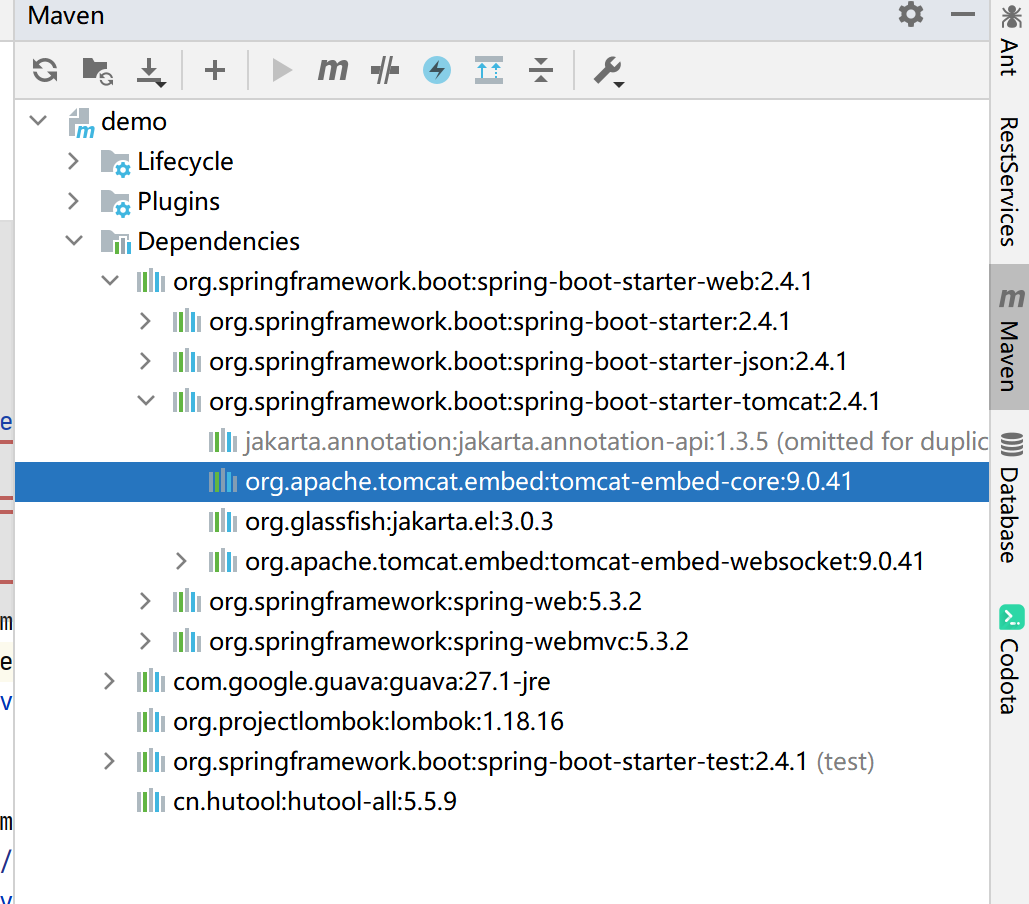
Task: Click Add Maven Projects plus icon
Action: (215, 70)
